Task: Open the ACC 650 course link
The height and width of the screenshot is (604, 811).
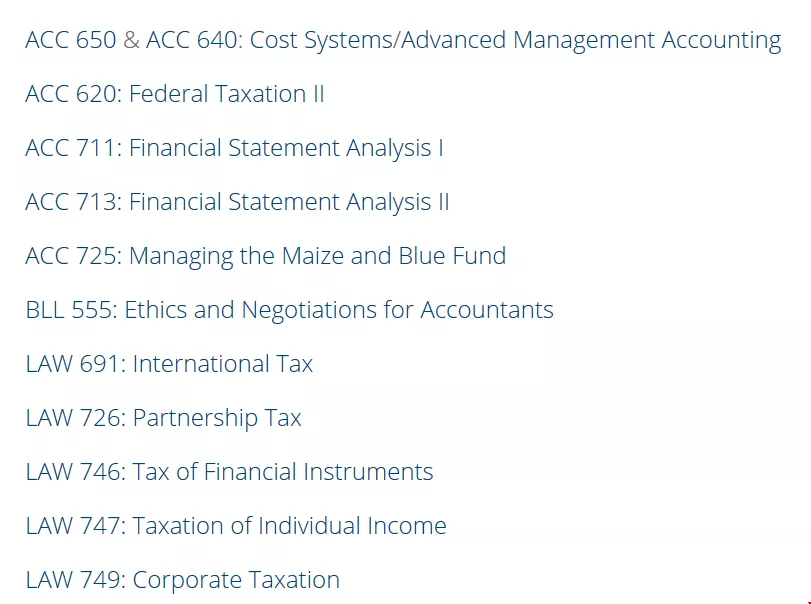Action: click(71, 40)
